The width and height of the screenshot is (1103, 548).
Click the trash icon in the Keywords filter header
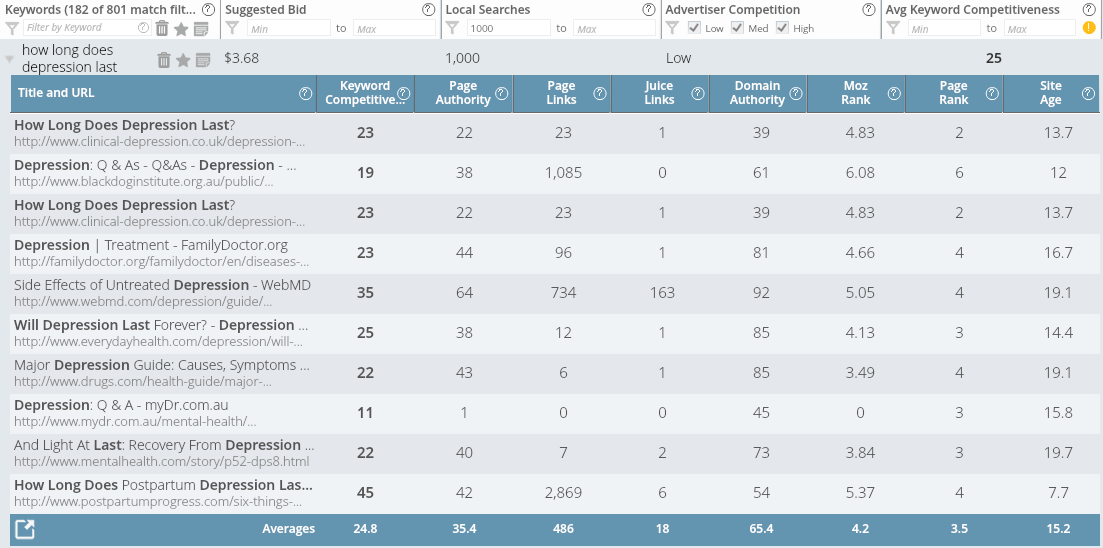(x=162, y=28)
